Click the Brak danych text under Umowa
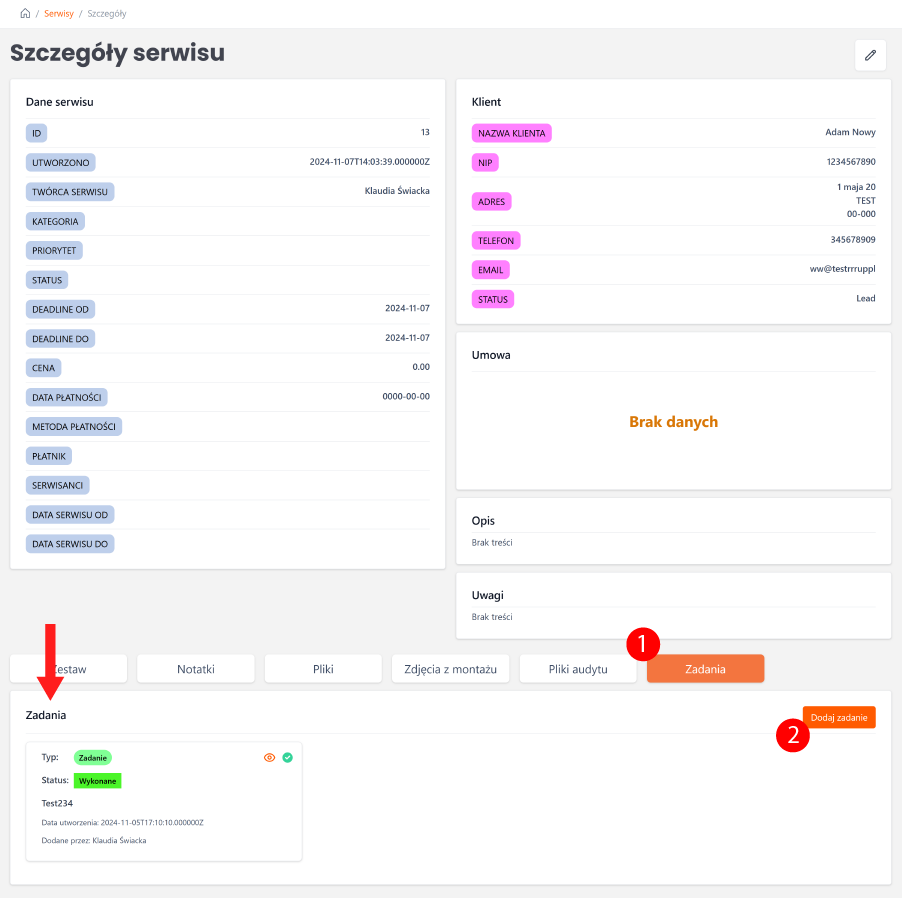The width and height of the screenshot is (902, 898). point(673,422)
